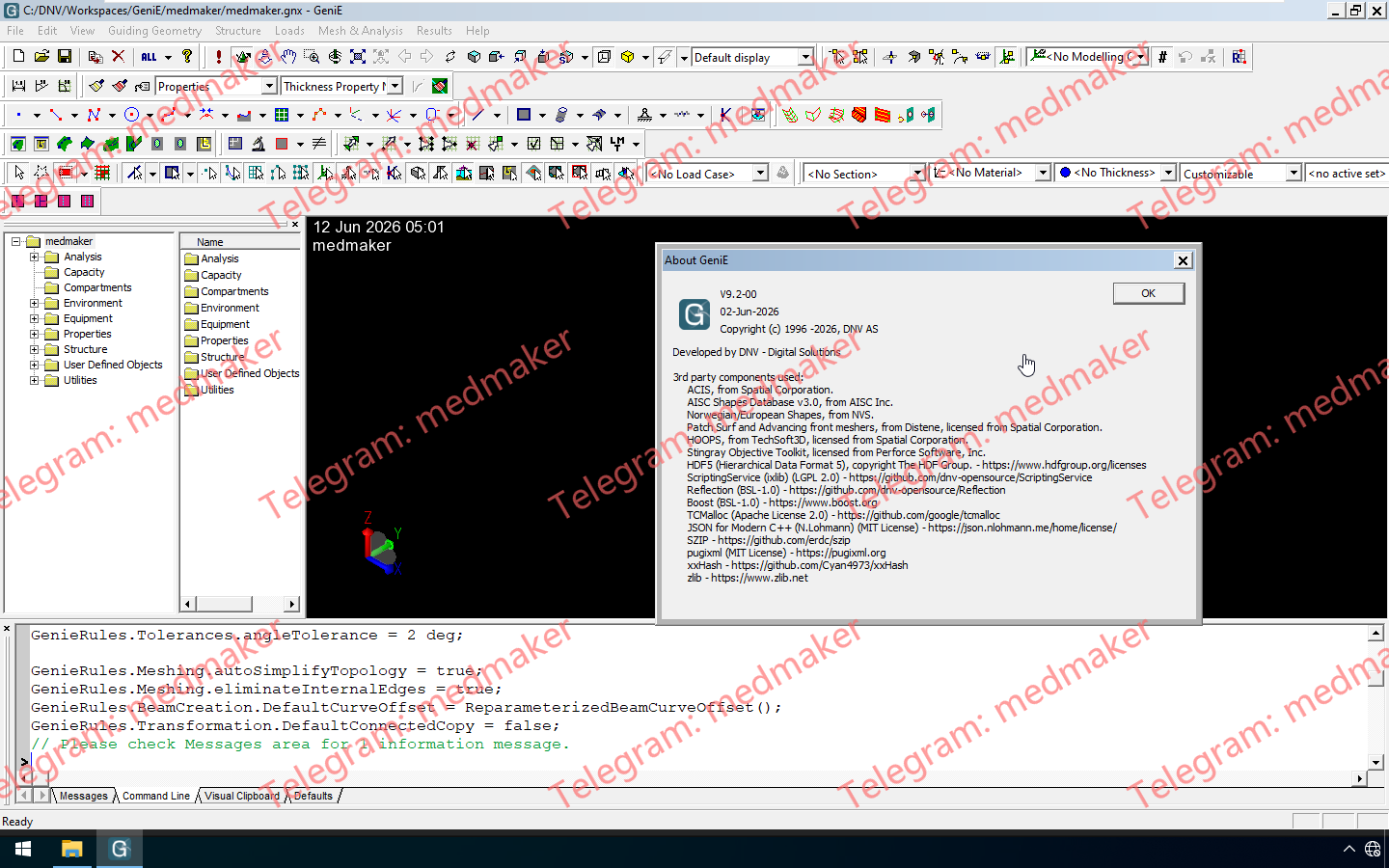Switch to the Messages tab
The image size is (1389, 868).
click(x=84, y=796)
